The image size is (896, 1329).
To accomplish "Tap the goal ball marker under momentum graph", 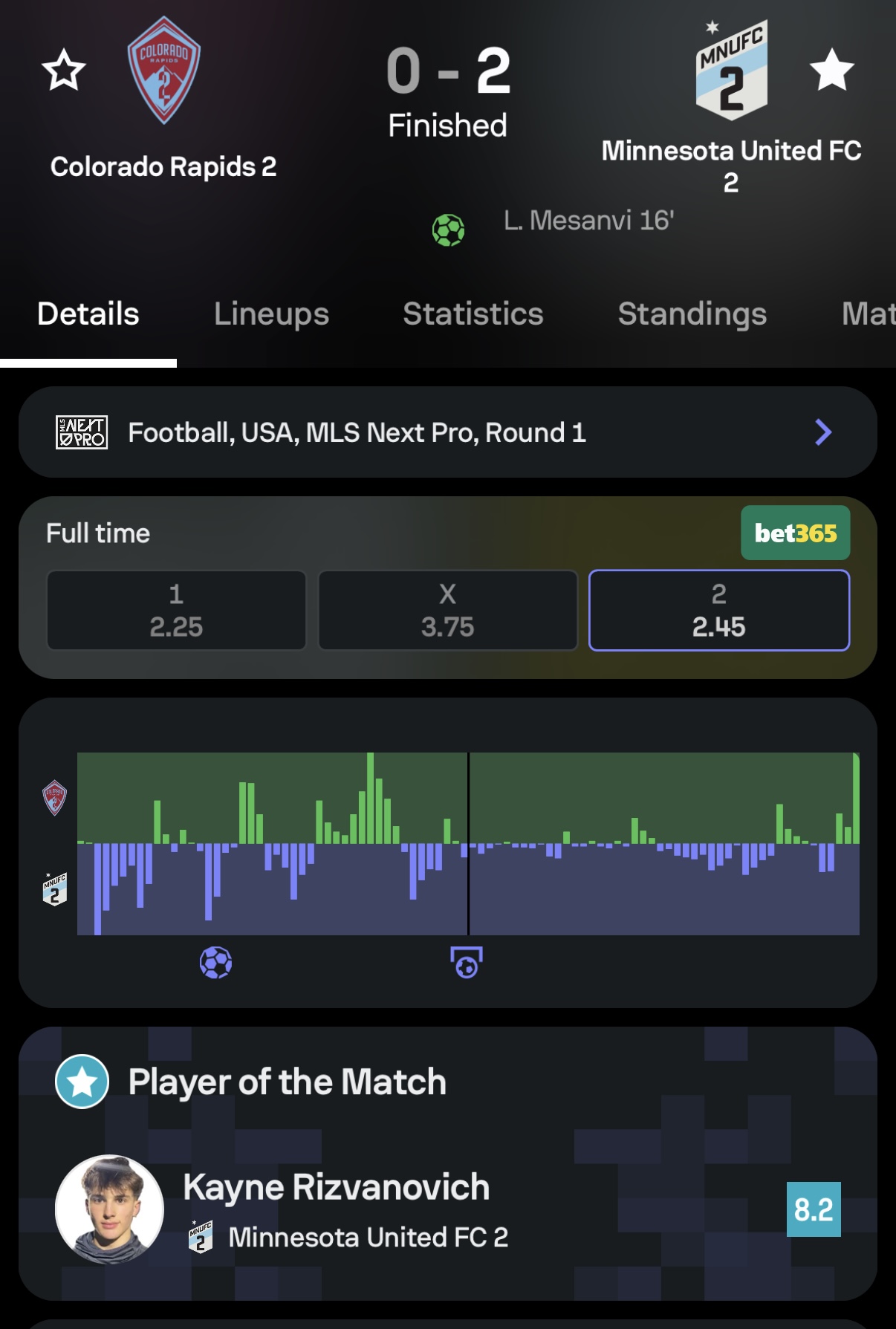I will (216, 963).
